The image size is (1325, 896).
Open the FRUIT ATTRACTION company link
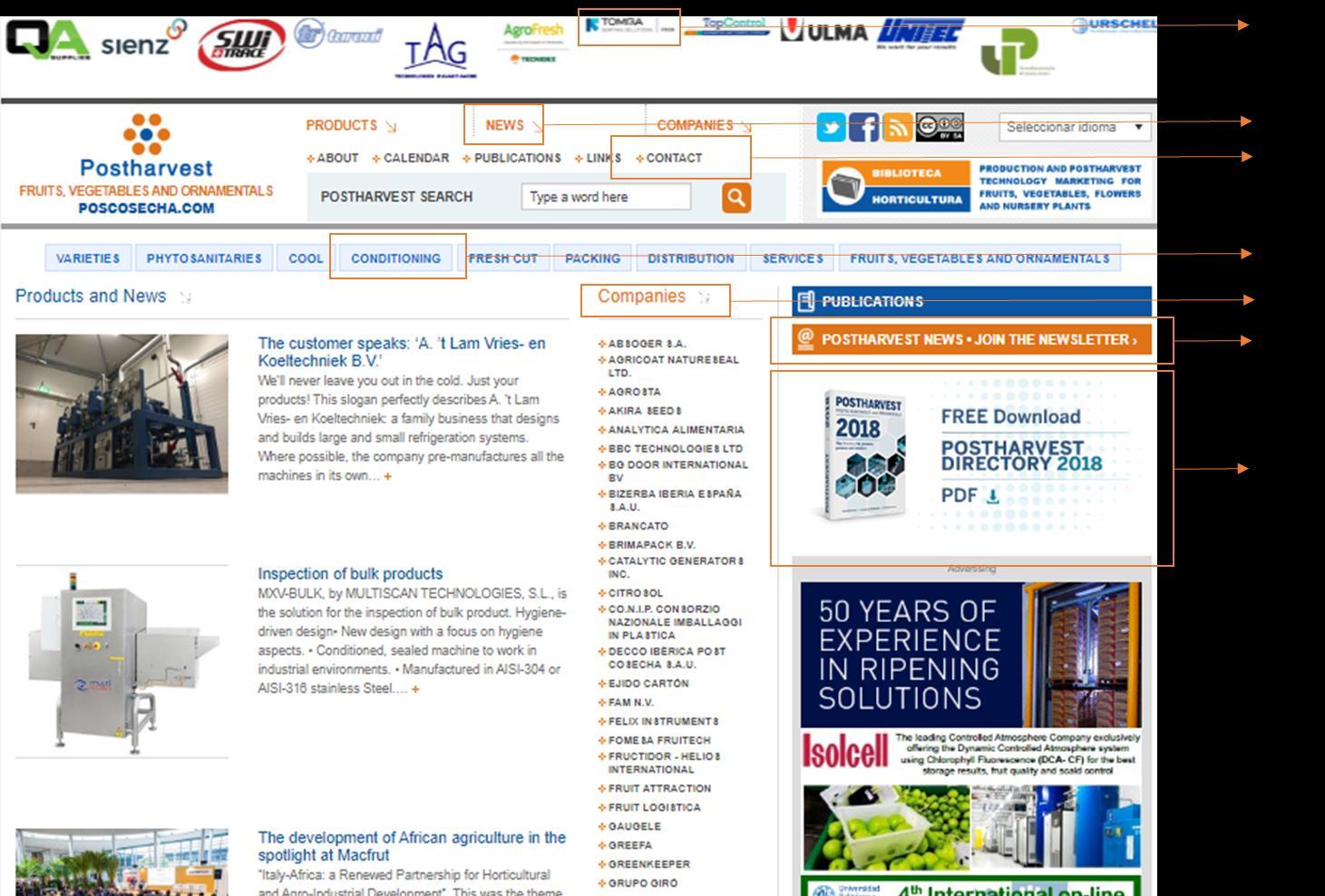[x=659, y=789]
